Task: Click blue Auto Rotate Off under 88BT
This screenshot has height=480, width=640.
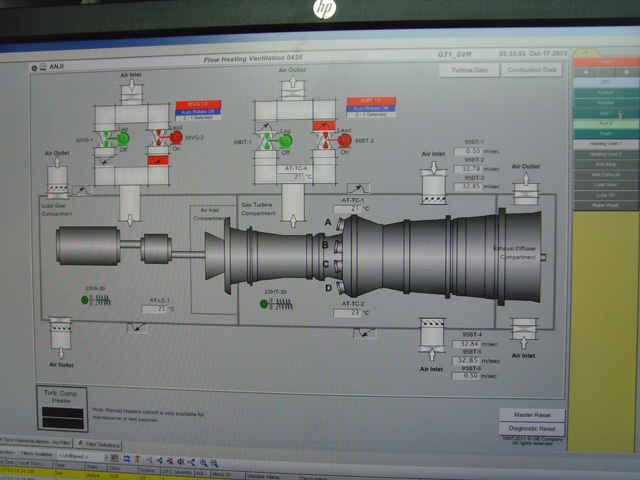Action: [371, 109]
